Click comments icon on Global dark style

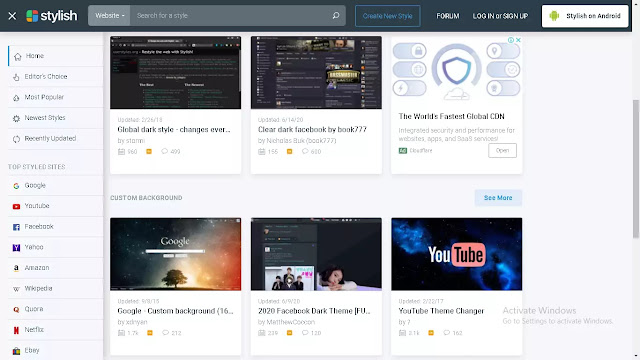(x=164, y=151)
